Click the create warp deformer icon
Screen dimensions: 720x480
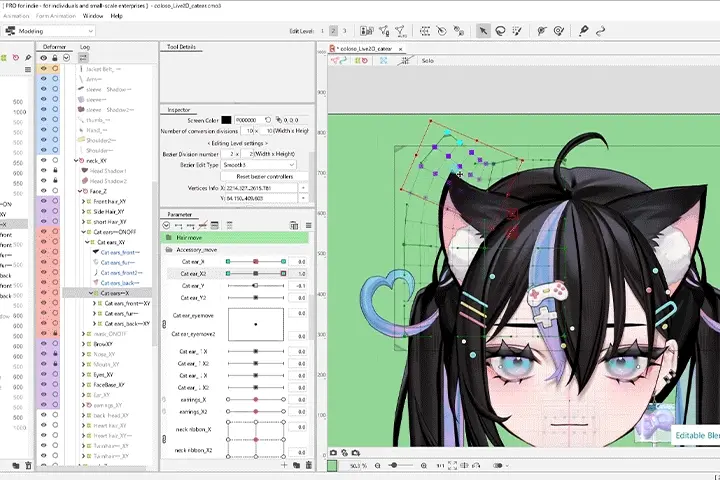[425, 31]
